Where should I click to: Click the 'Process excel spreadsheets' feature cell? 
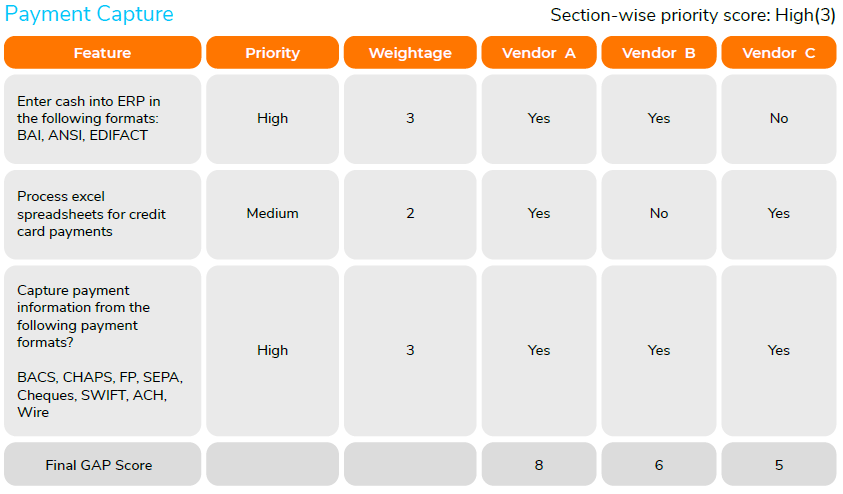102,213
